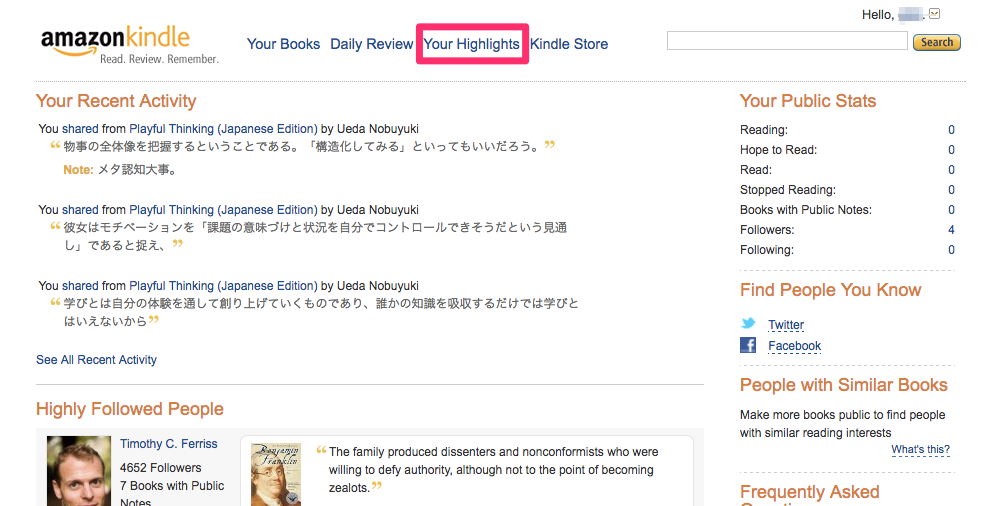Open the Your Books tab
Viewport: 982px width, 506px height.
[x=283, y=44]
